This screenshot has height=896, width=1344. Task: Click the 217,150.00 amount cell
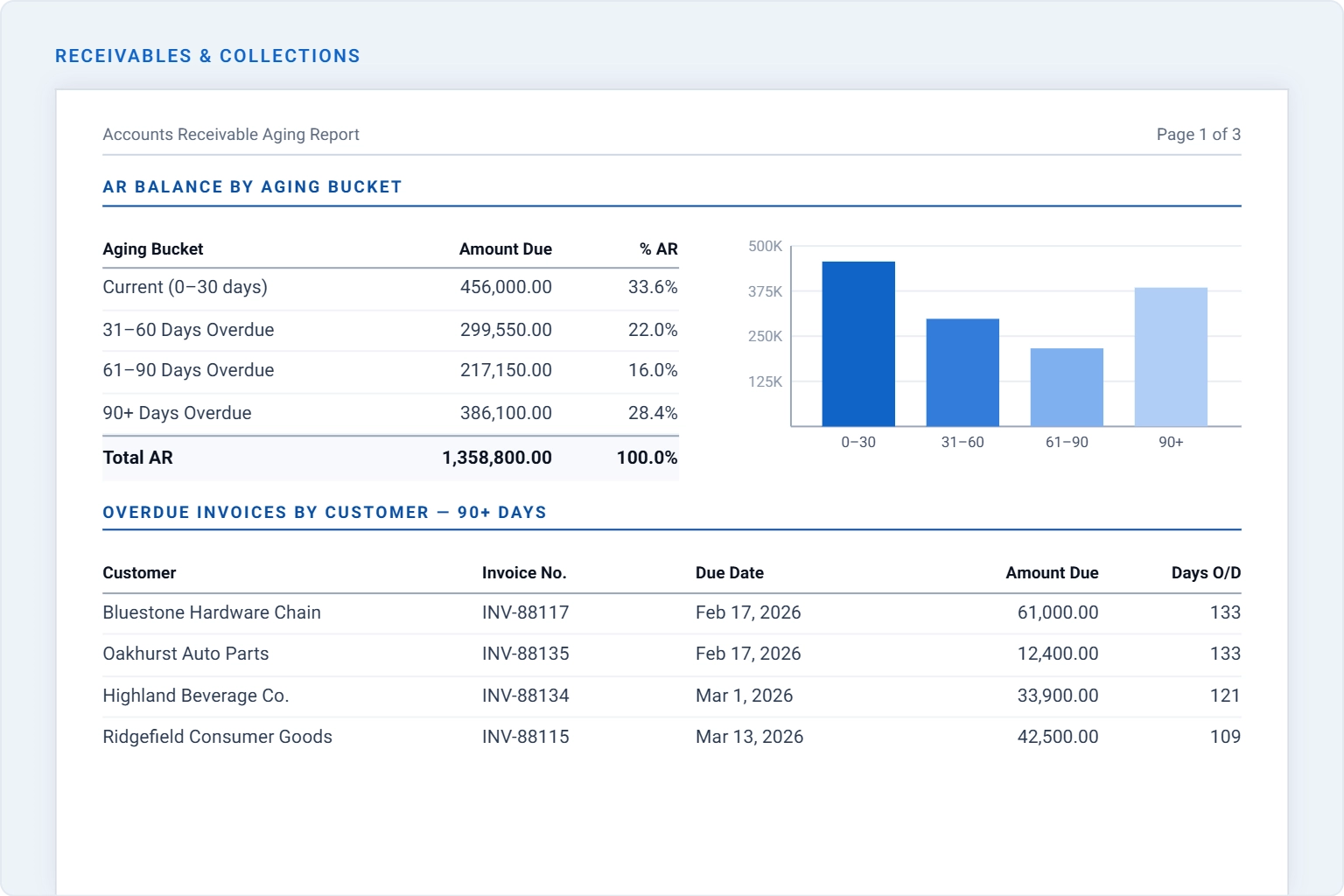(x=506, y=370)
